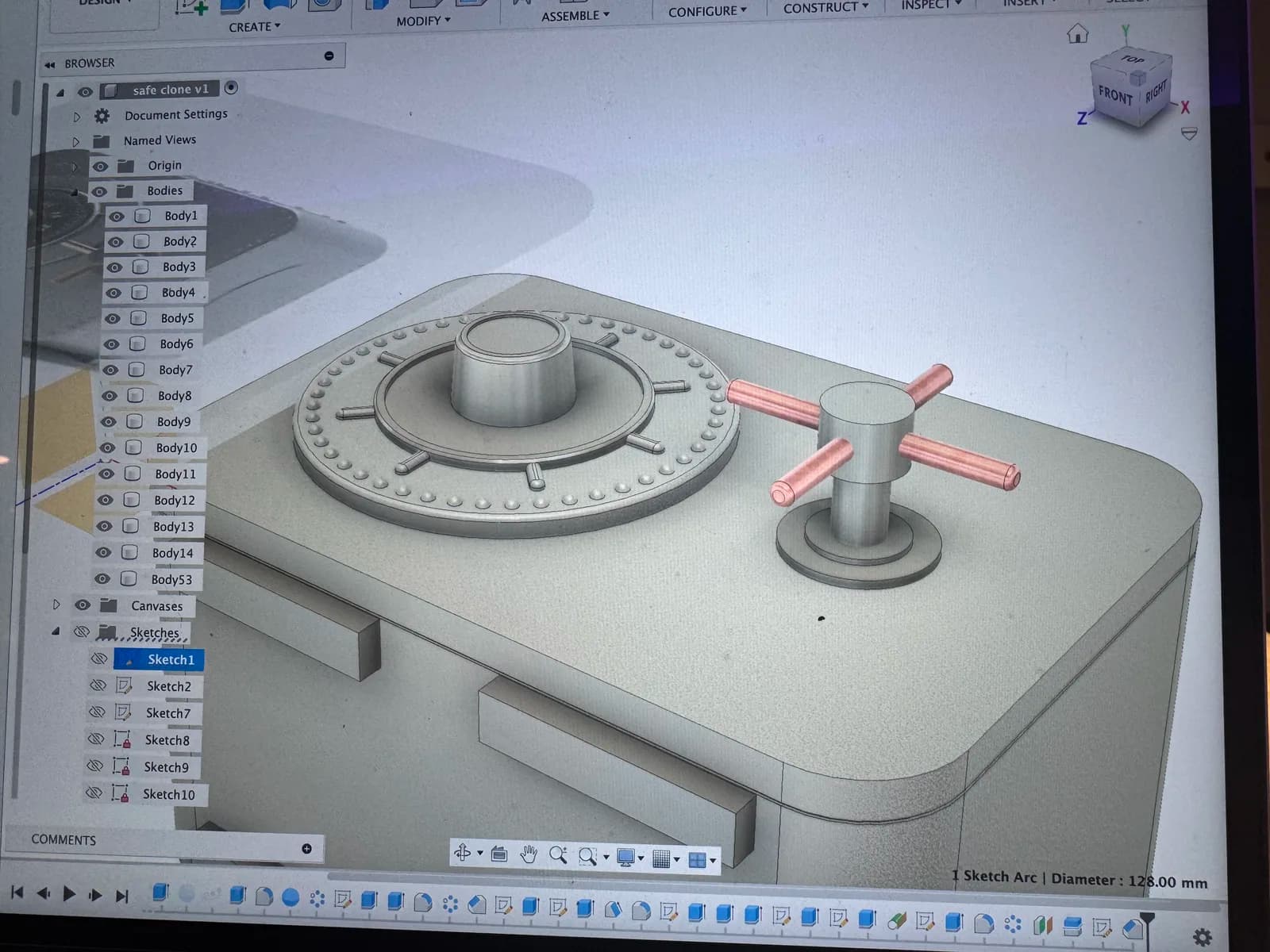Viewport: 1270px width, 952px height.
Task: Click the Look At icon in navigation bar
Action: (498, 854)
